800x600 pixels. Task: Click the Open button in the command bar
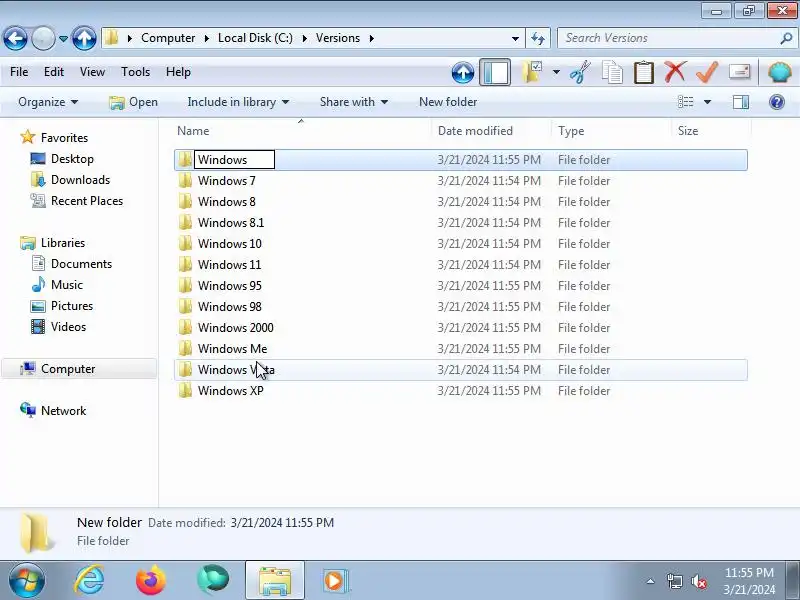point(134,102)
